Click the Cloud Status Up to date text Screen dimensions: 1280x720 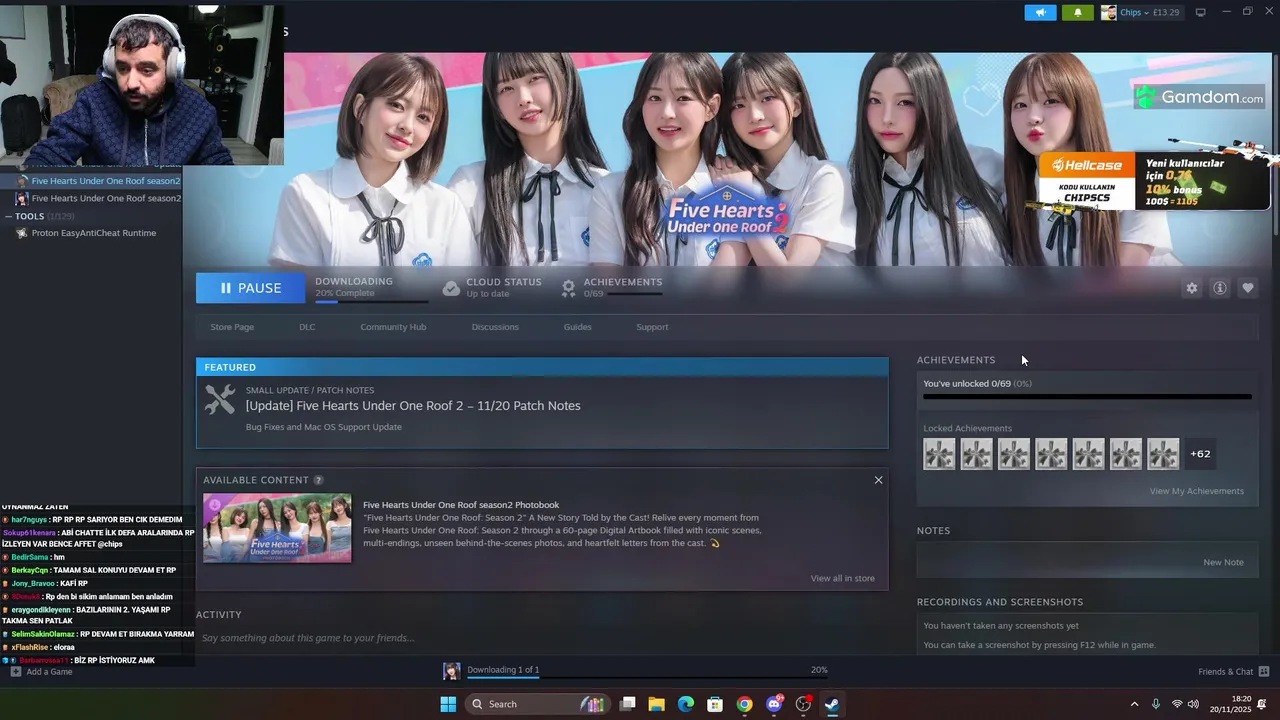[x=488, y=294]
